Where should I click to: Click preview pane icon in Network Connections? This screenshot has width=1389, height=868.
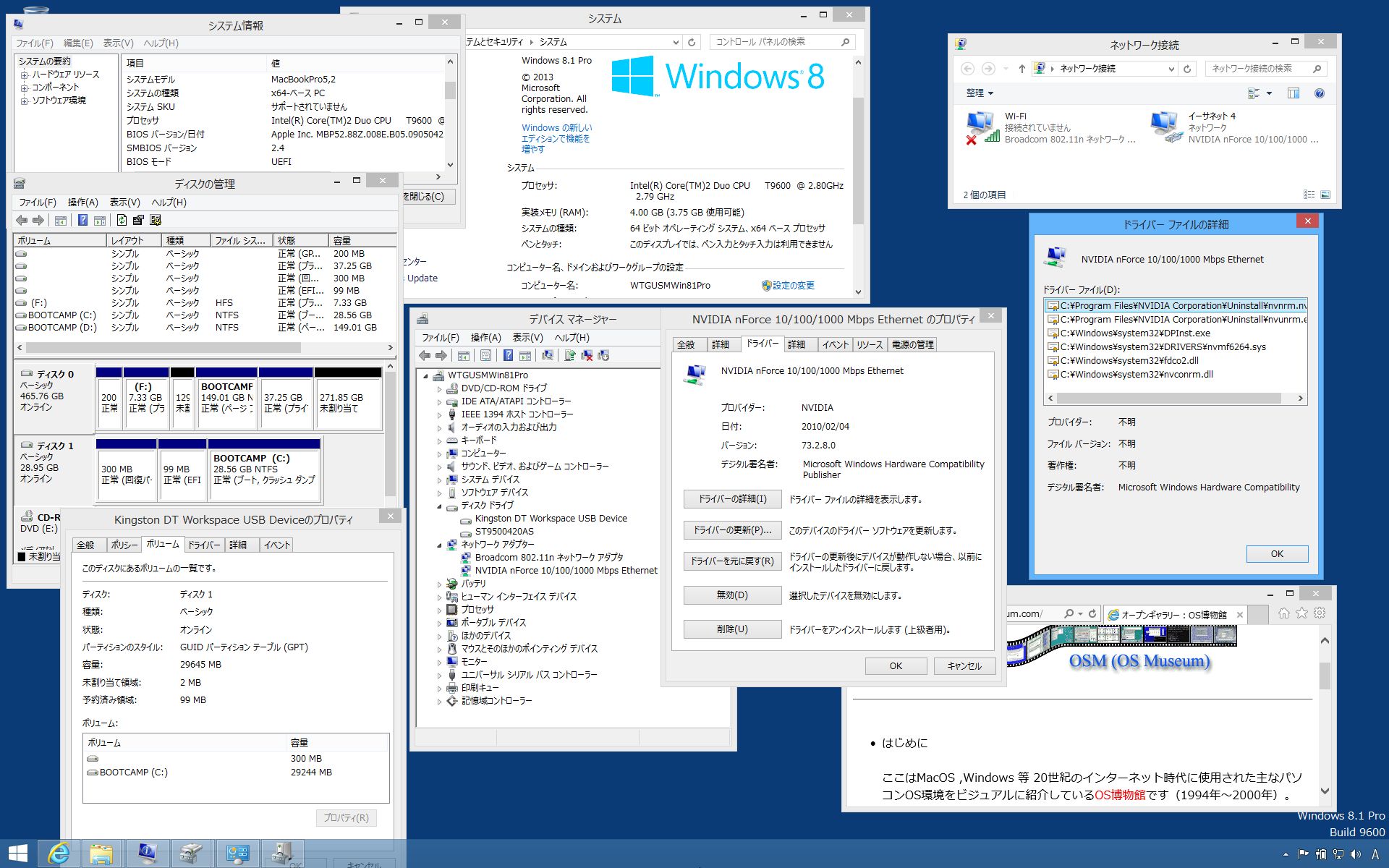(1293, 93)
